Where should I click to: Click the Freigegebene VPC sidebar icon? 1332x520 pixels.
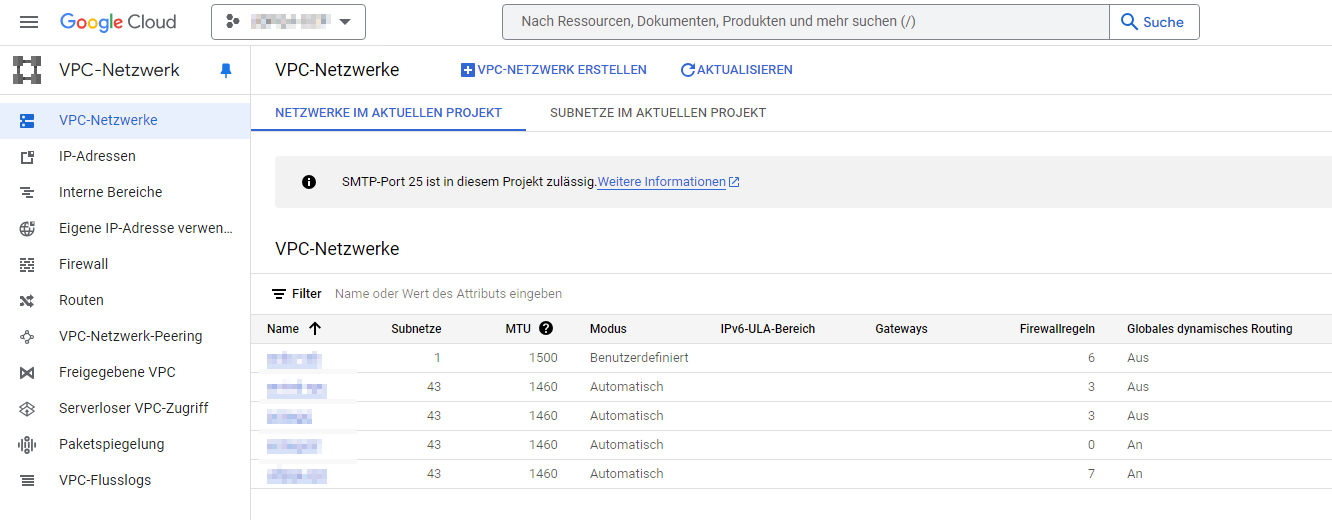(x=27, y=373)
